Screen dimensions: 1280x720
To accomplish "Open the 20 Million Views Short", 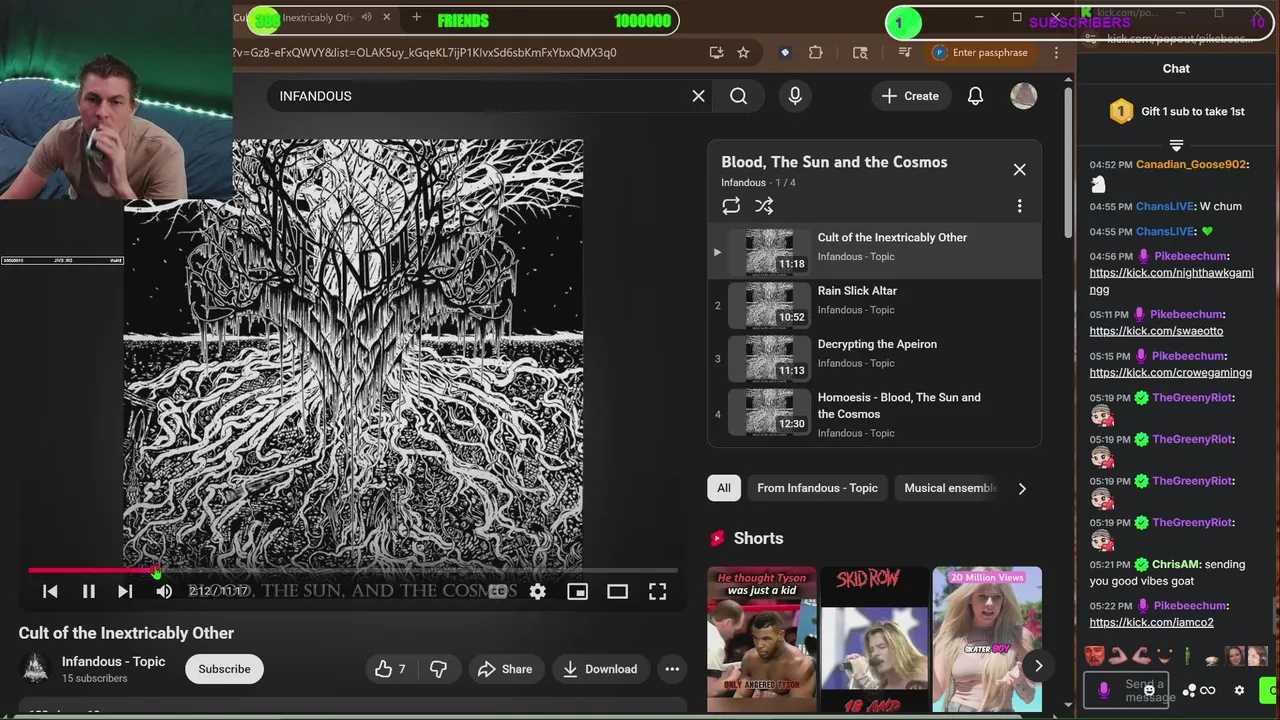I will [x=987, y=640].
